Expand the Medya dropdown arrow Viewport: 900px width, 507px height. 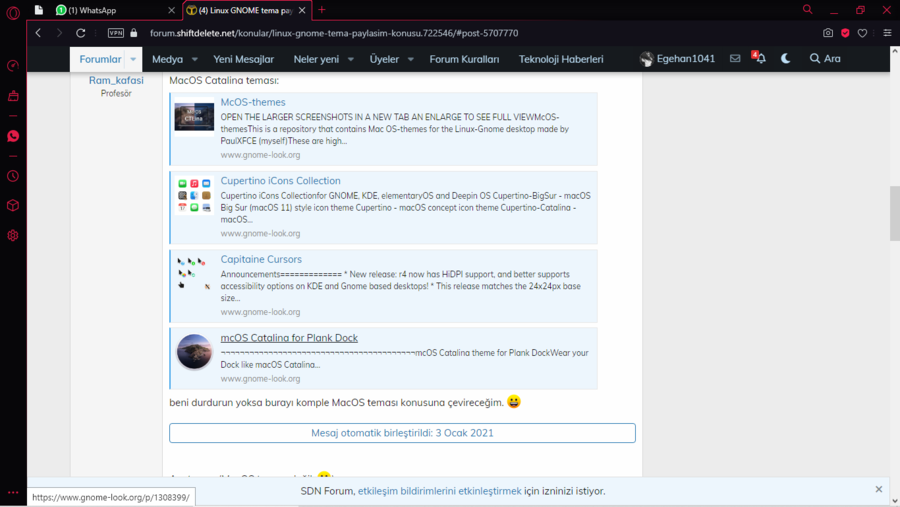point(195,59)
